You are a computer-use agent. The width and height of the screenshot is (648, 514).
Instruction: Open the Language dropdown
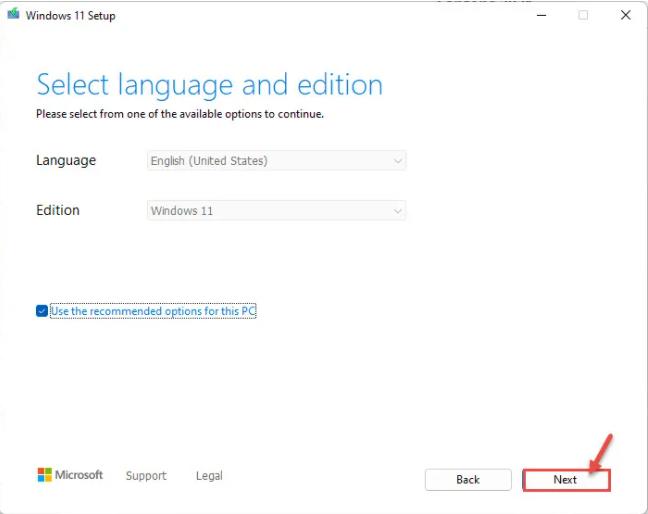tap(276, 160)
